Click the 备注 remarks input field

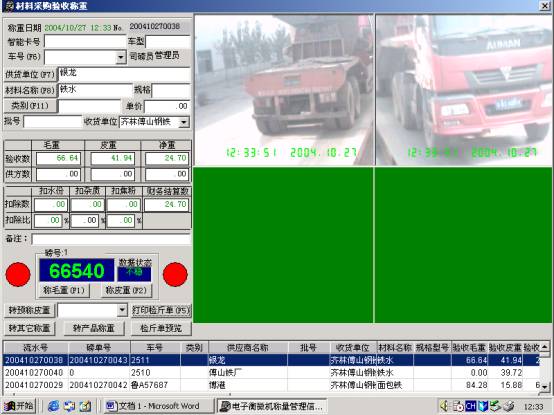111,239
